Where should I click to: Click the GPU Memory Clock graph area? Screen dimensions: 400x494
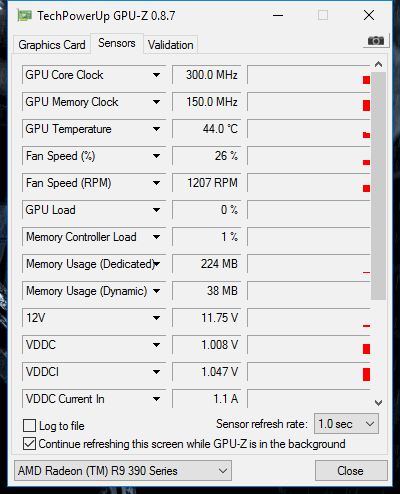click(309, 102)
